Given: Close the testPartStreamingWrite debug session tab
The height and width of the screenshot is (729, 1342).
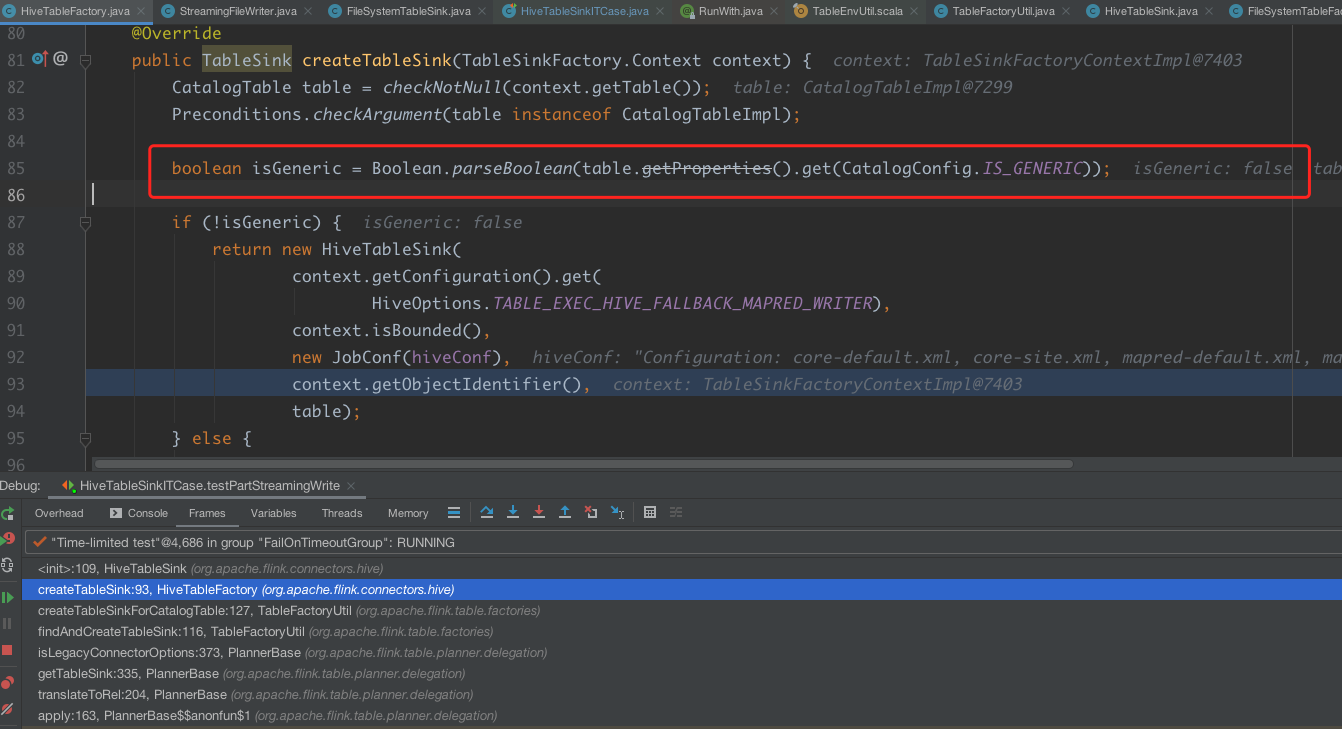Looking at the screenshot, I should coord(353,485).
